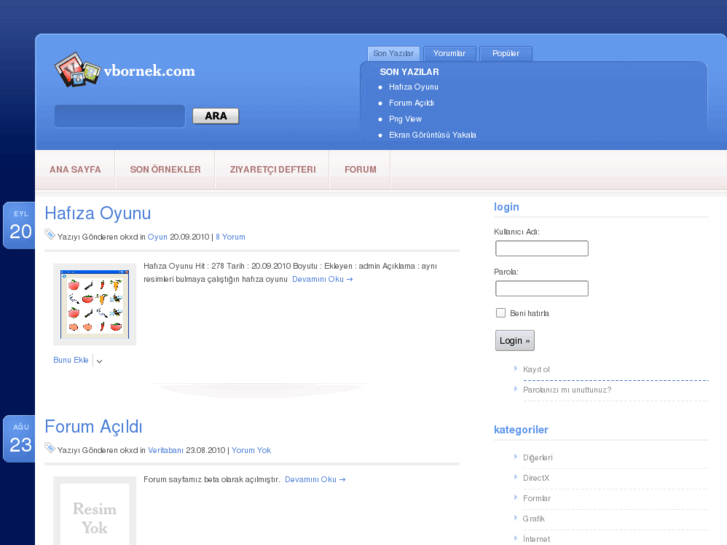Click the vbornek.com site title
The height and width of the screenshot is (545, 727).
149,71
